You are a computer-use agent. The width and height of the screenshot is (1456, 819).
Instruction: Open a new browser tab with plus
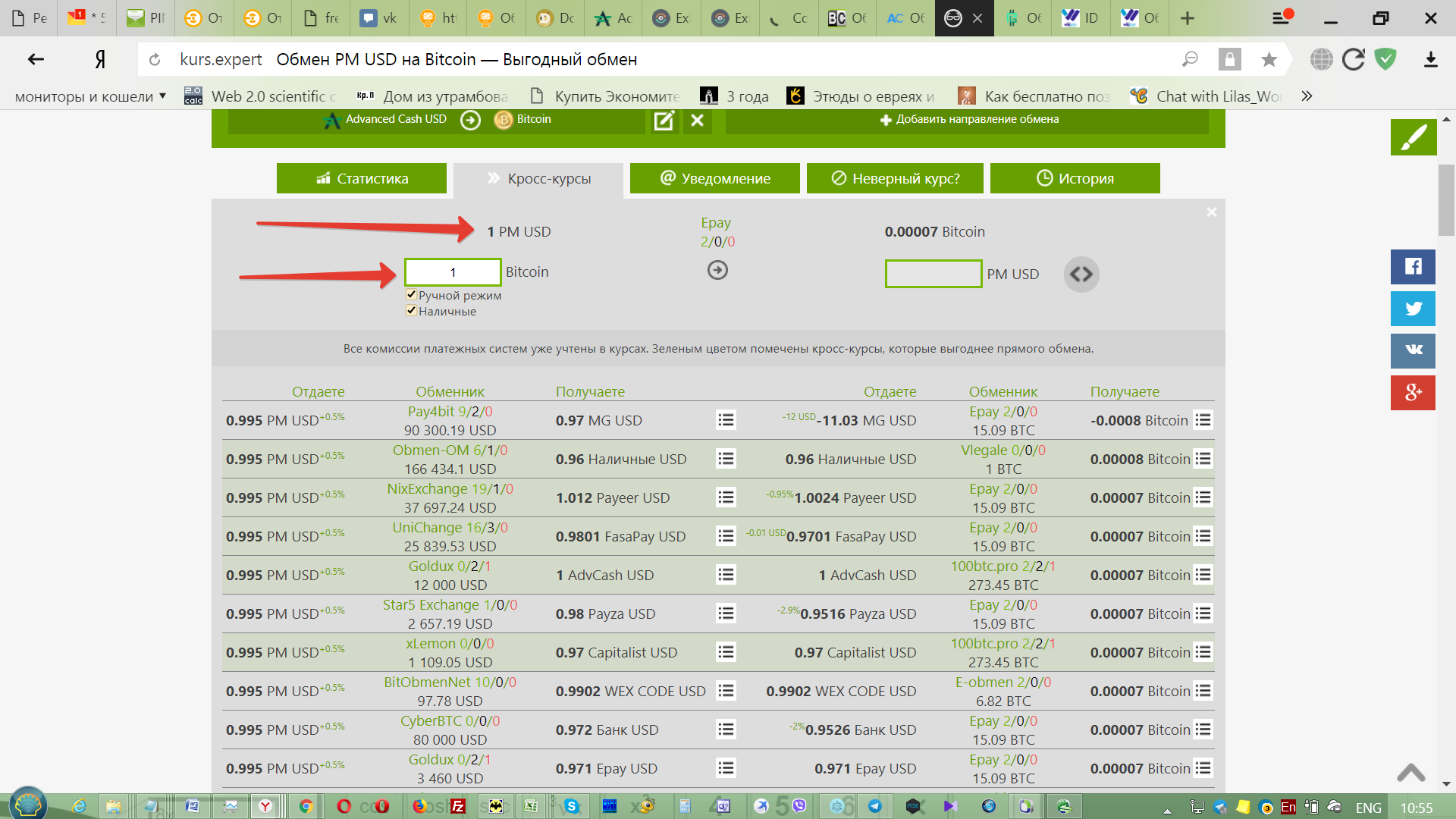coord(1188,17)
